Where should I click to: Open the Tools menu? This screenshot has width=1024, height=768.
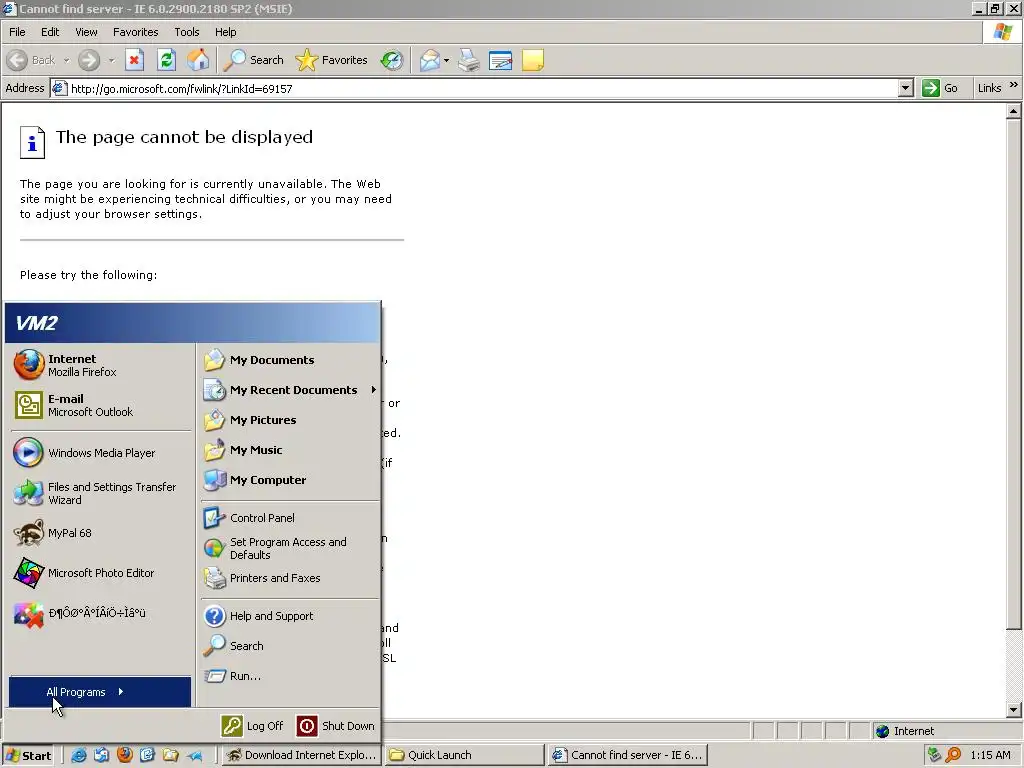click(186, 32)
